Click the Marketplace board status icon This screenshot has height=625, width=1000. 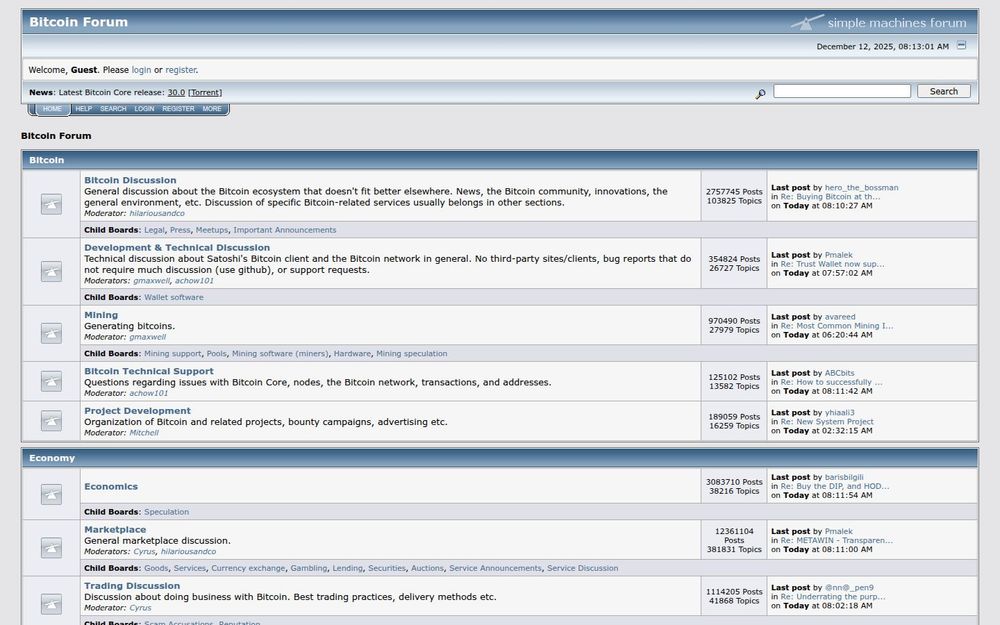(52, 548)
